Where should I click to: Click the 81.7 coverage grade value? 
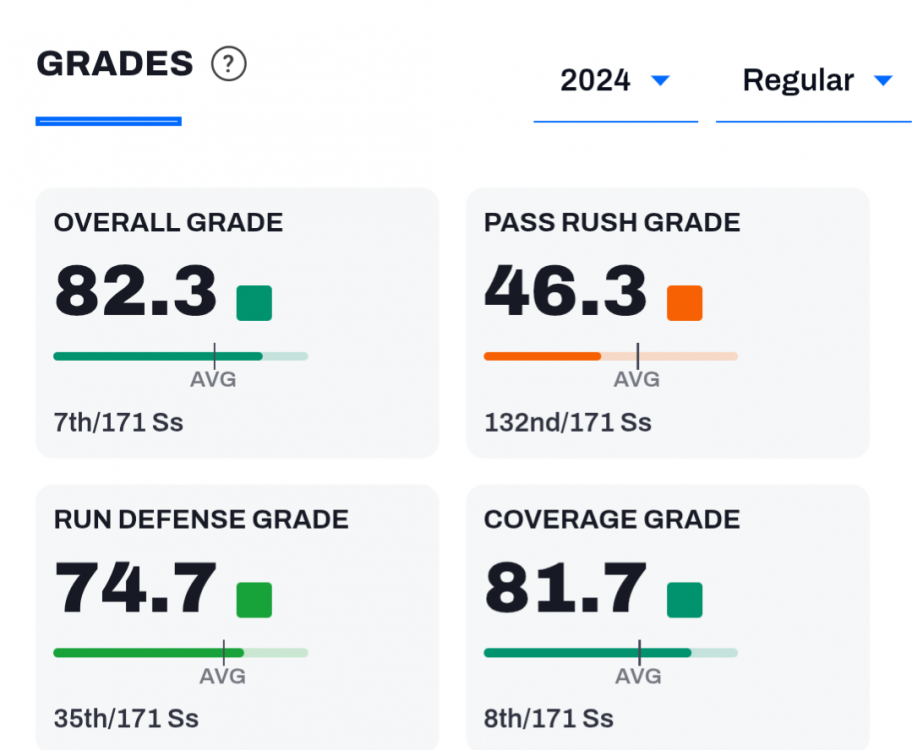click(x=566, y=589)
